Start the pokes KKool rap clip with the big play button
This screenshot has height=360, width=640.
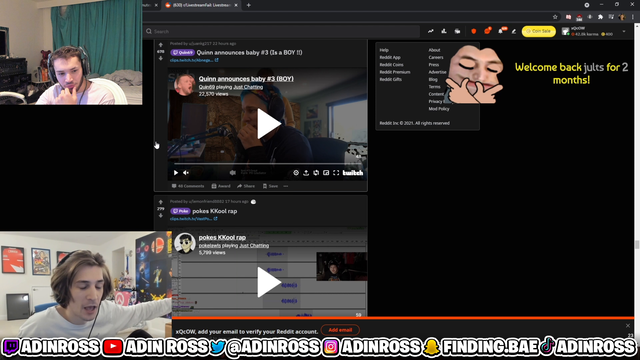point(268,282)
